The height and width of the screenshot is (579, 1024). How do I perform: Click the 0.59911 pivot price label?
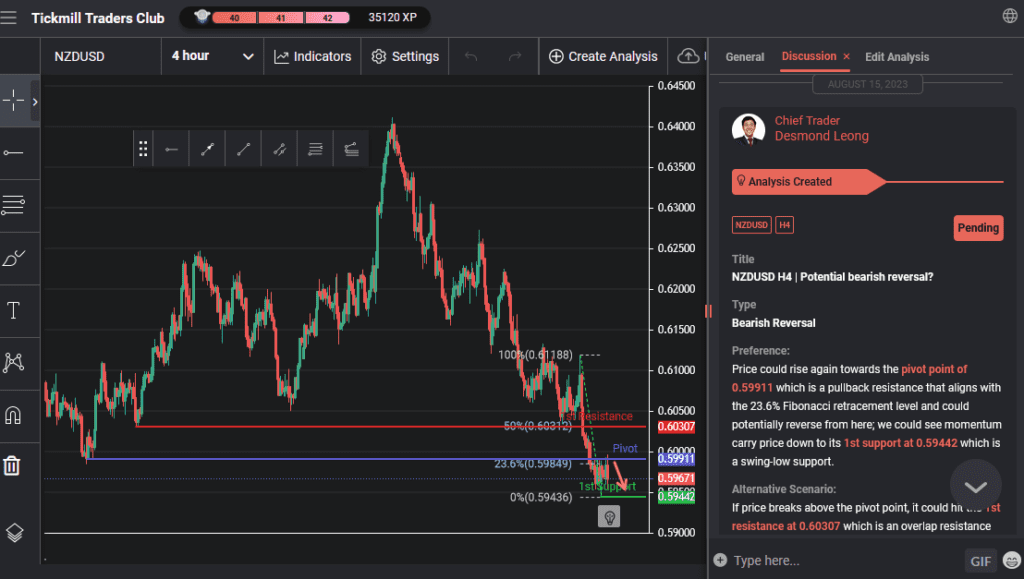[676, 459]
